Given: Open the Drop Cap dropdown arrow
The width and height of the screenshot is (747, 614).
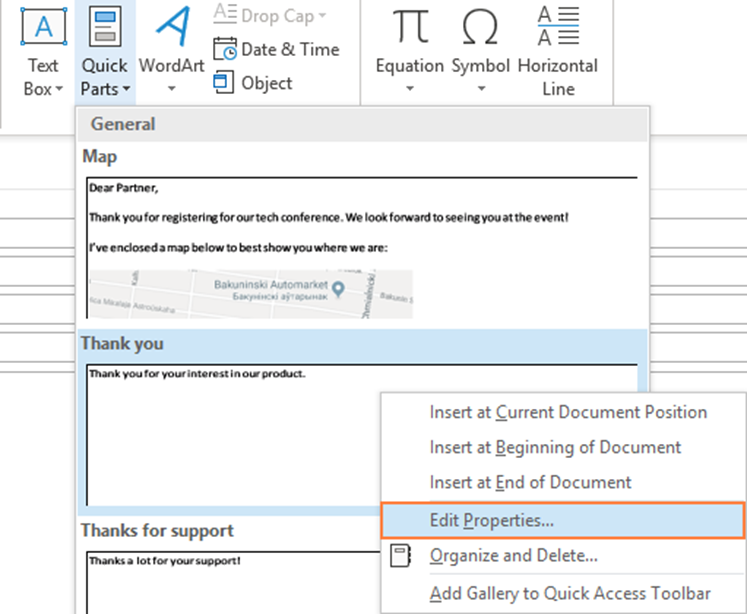Looking at the screenshot, I should pos(323,16).
